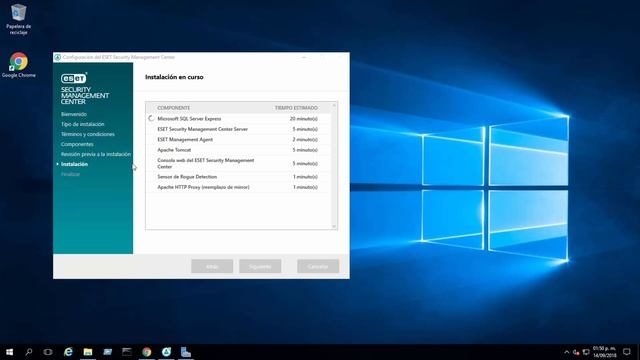Image resolution: width=640 pixels, height=360 pixels.
Task: Click the ESET logo in the installer sidebar
Action: (x=73, y=78)
